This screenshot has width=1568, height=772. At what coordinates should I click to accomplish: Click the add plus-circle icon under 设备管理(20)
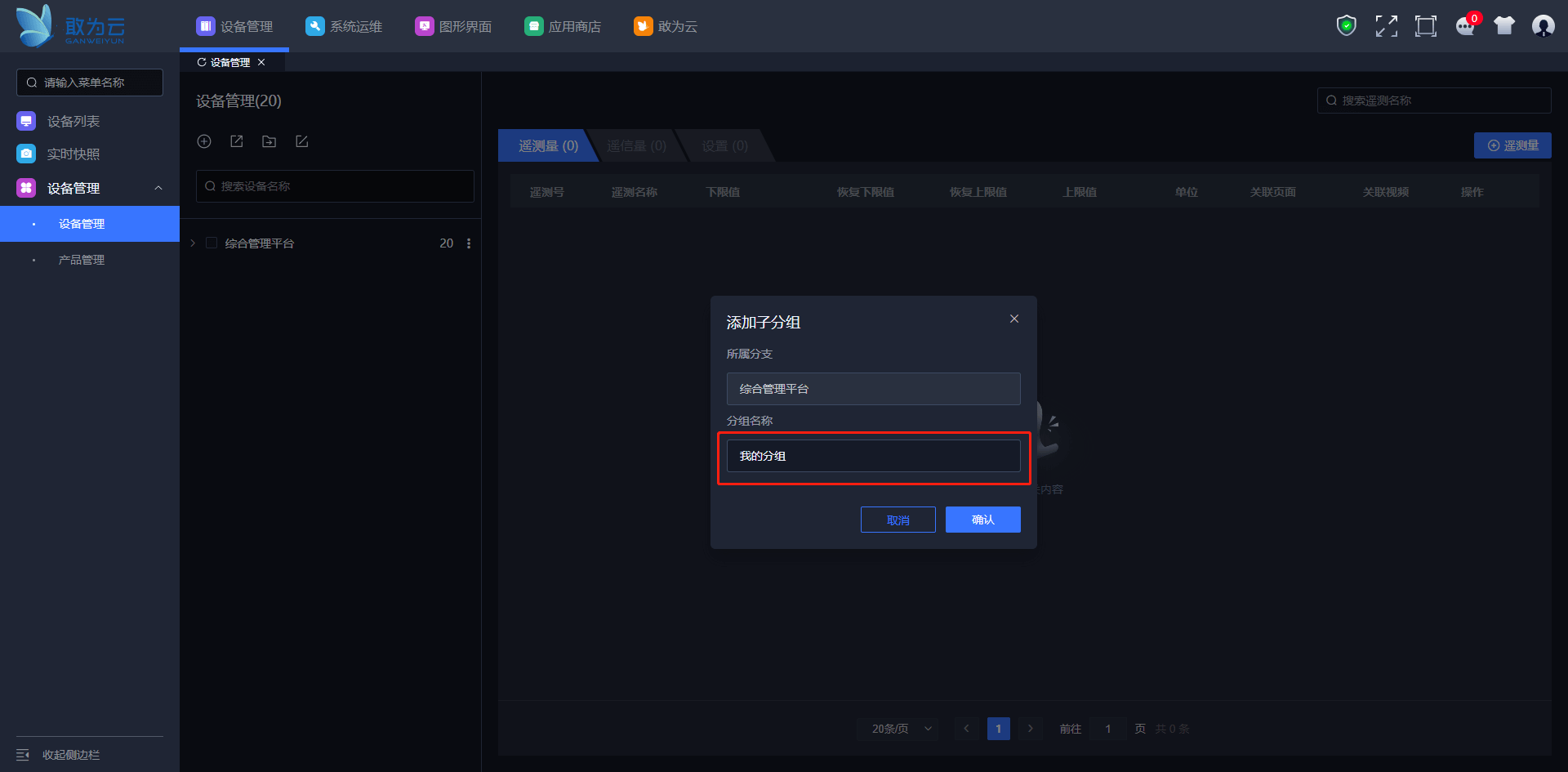[x=204, y=141]
